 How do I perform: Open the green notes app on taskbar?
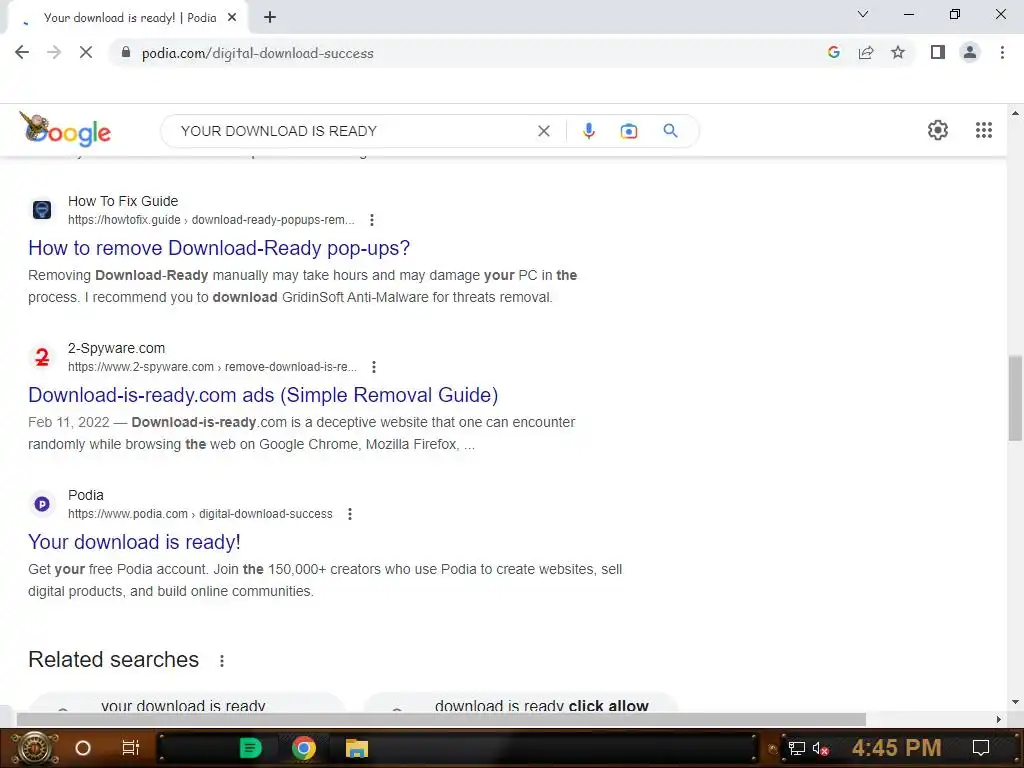250,748
